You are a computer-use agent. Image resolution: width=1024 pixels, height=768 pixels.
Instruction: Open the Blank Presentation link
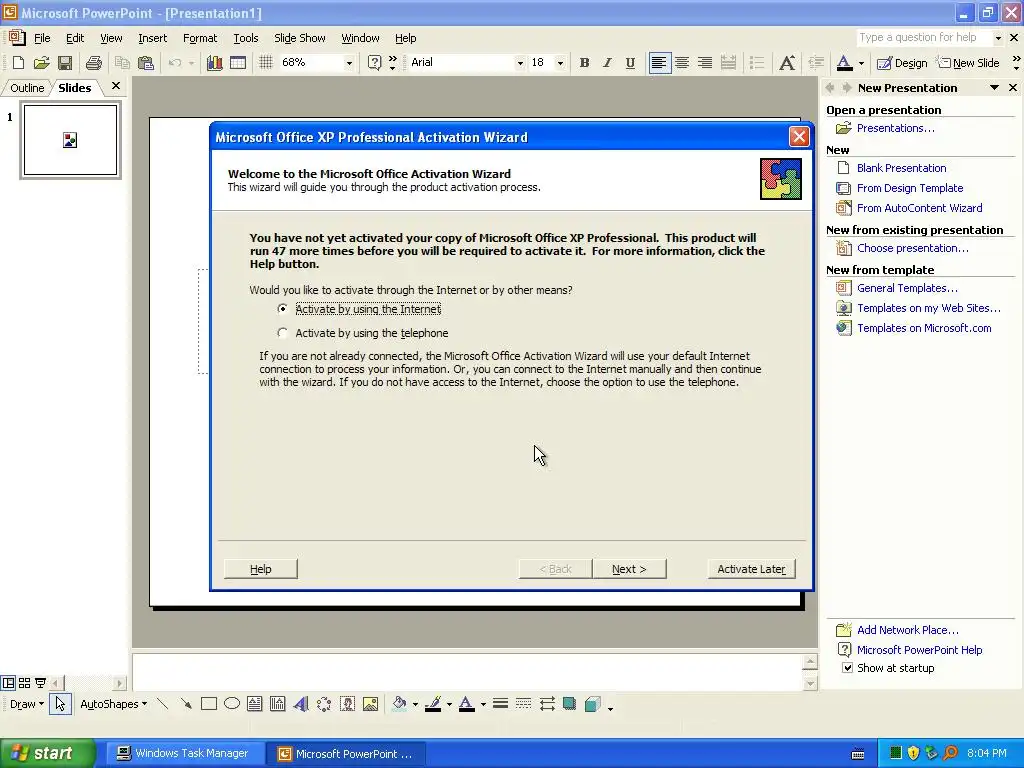[901, 168]
